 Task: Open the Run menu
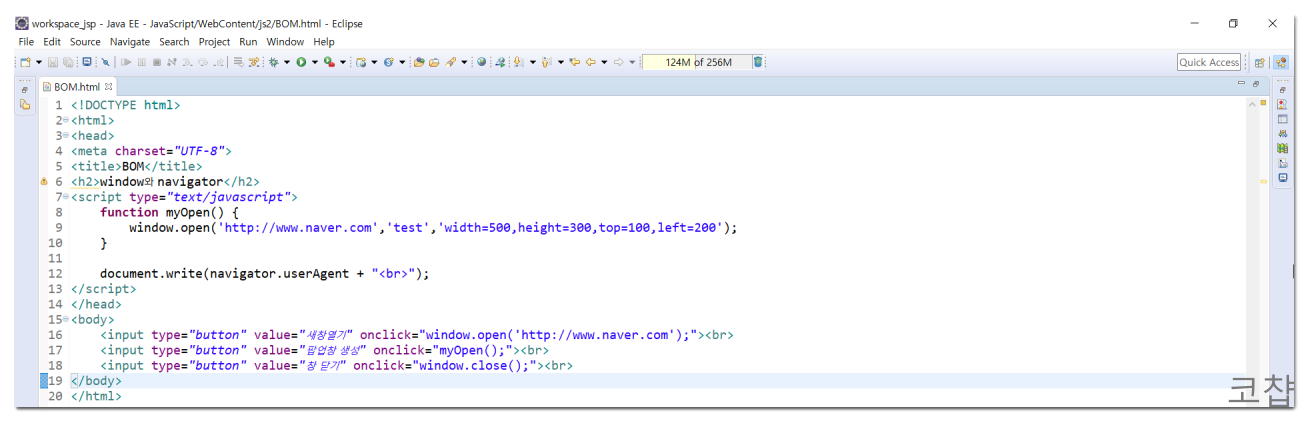click(248, 42)
